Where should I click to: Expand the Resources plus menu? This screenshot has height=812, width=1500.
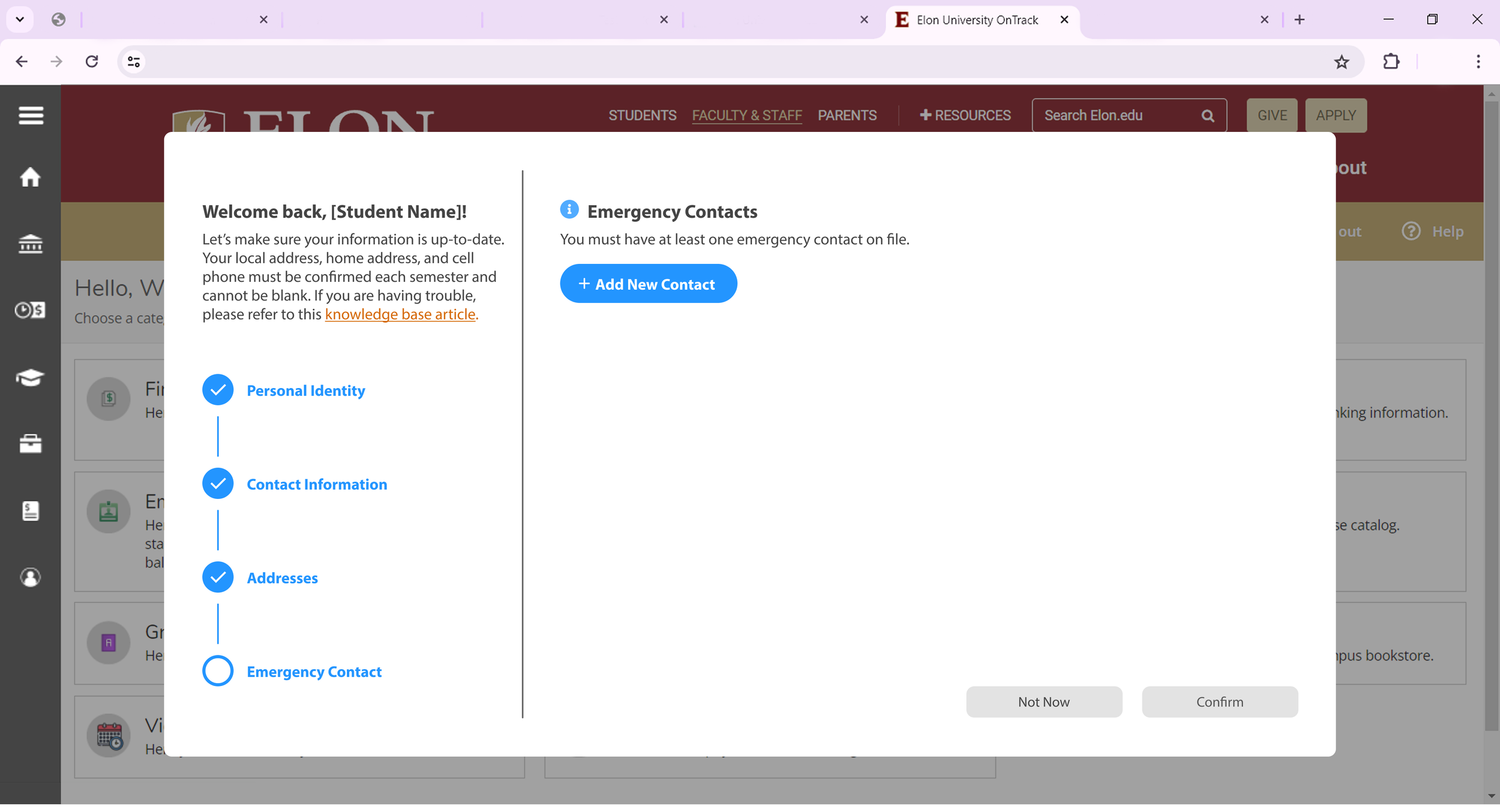965,115
